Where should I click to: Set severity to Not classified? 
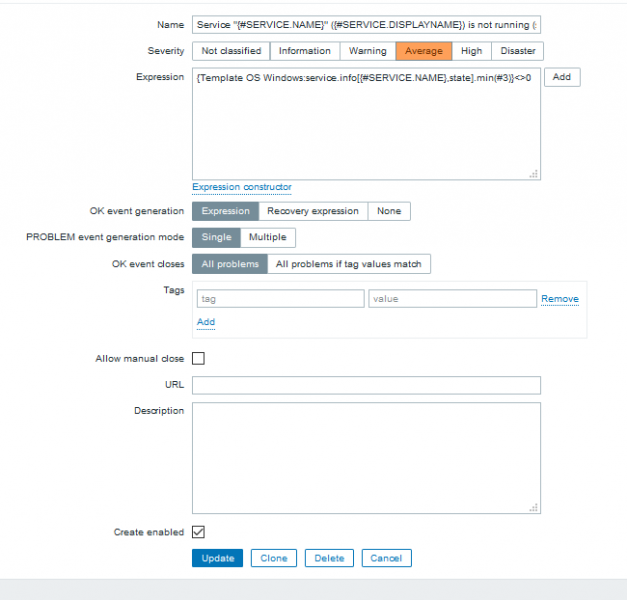(231, 51)
